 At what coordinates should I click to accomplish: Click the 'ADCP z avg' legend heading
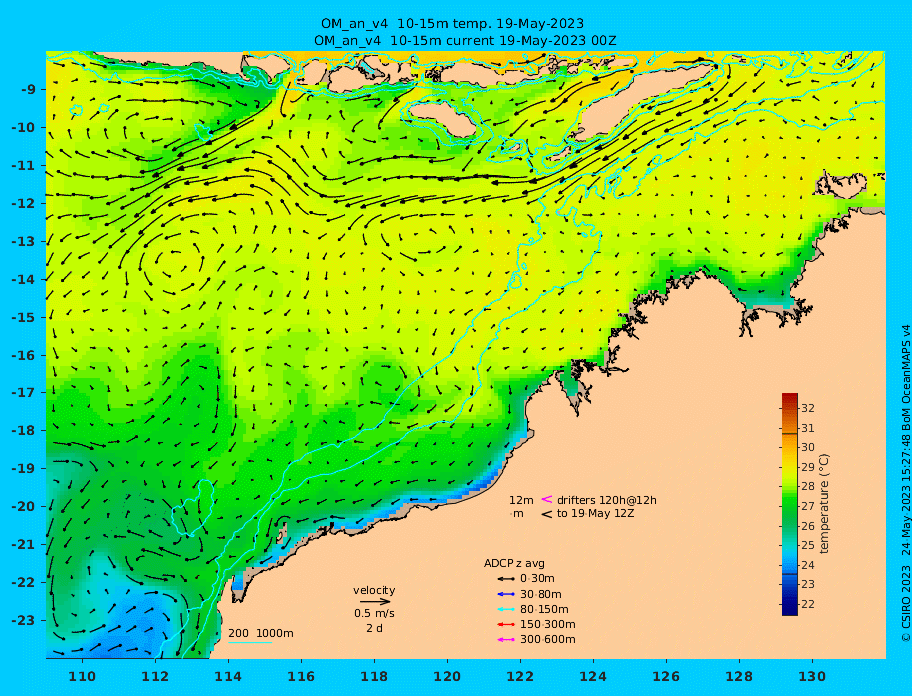(x=514, y=563)
